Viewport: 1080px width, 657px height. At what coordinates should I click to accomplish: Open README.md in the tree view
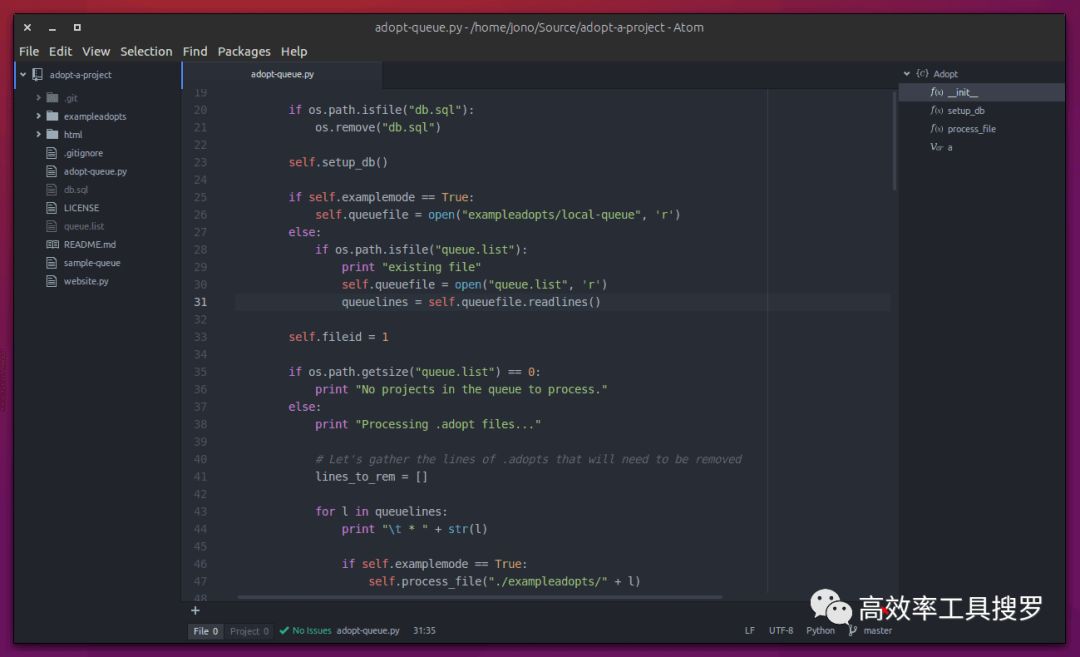click(90, 244)
